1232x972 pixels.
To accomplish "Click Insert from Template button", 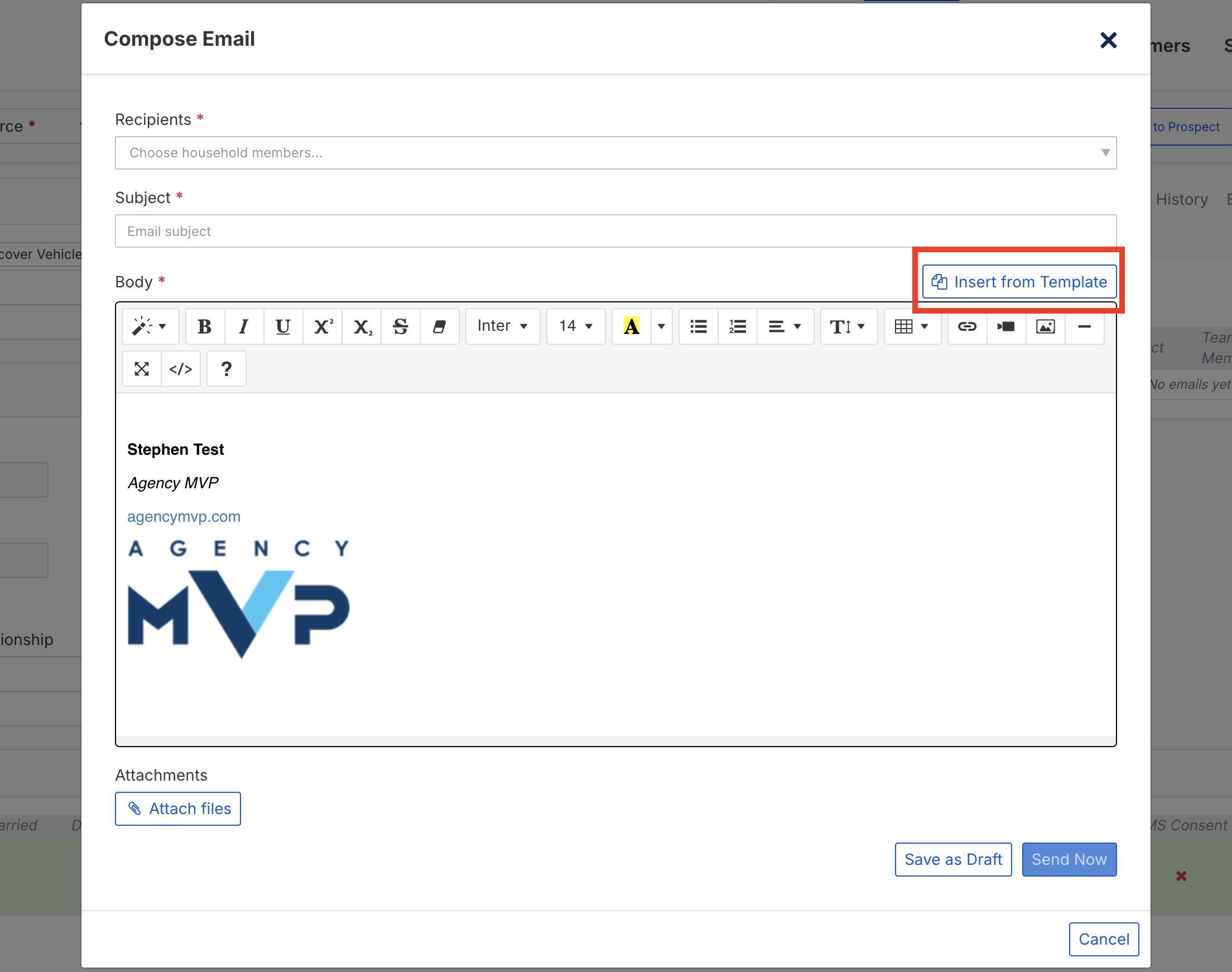I will pyautogui.click(x=1019, y=282).
